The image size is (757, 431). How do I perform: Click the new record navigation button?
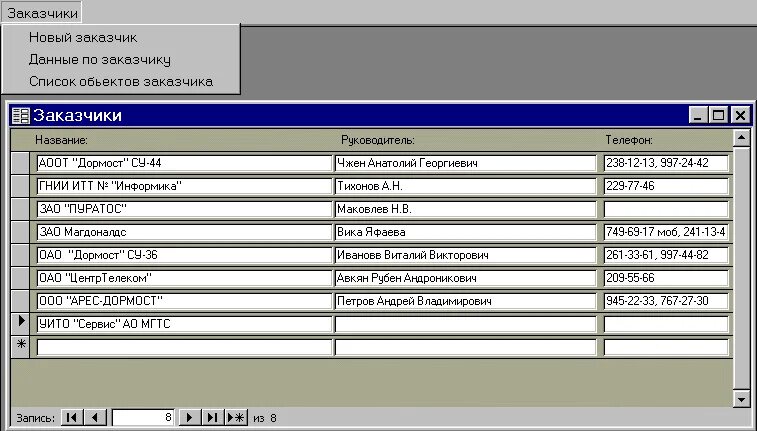(236, 417)
